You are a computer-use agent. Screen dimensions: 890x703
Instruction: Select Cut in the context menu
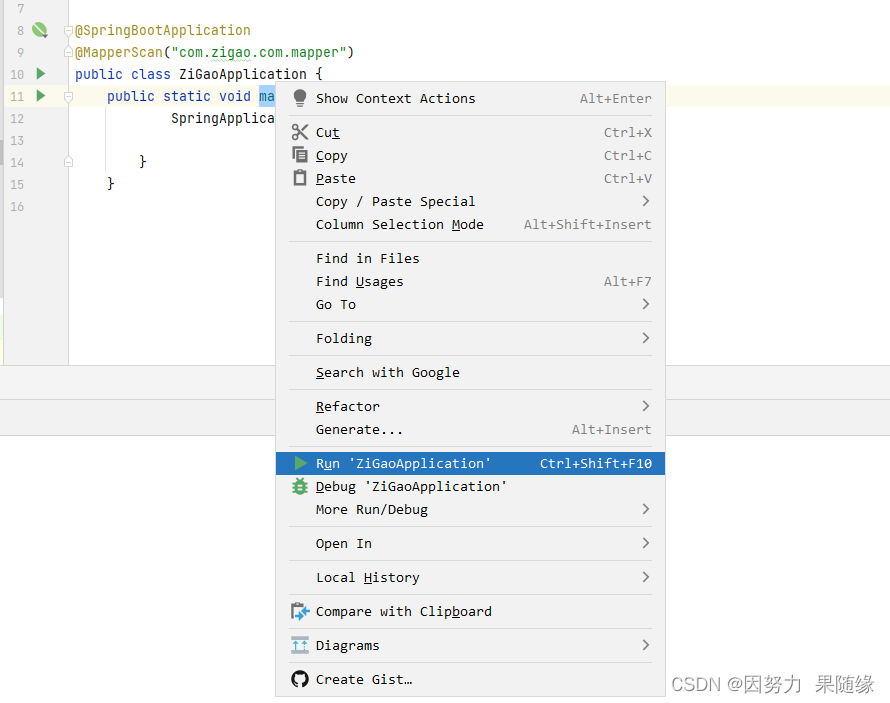(x=470, y=132)
